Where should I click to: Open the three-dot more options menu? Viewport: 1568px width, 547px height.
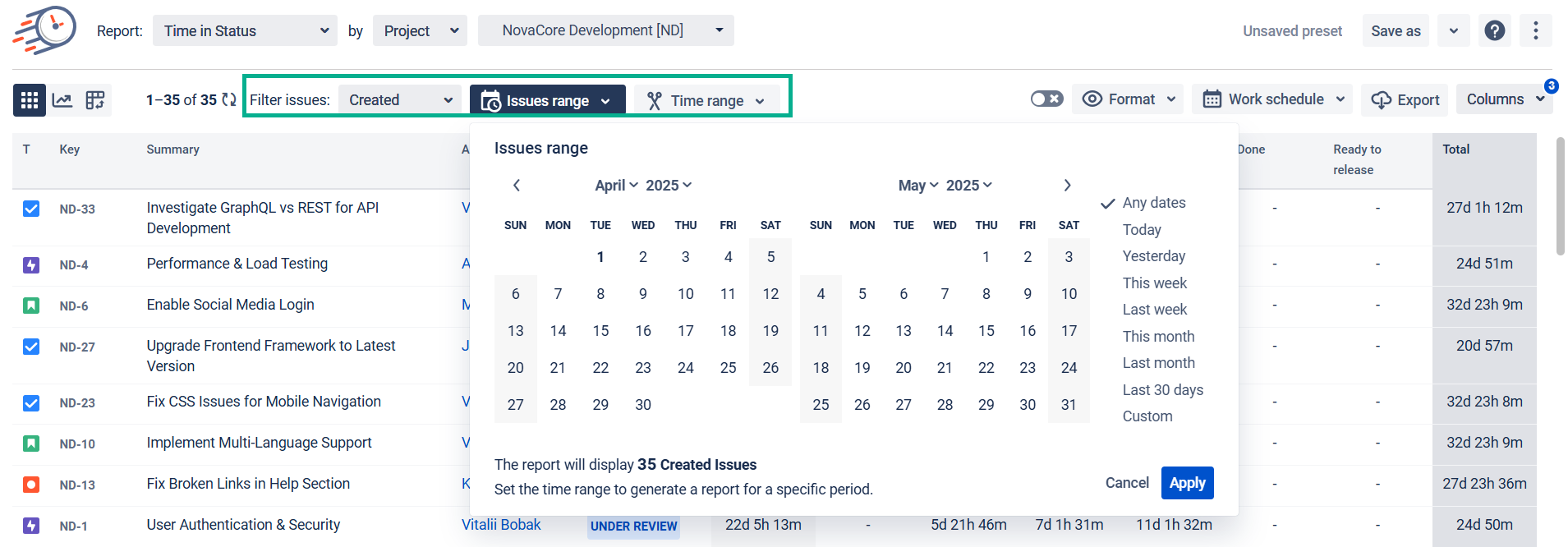(x=1535, y=31)
